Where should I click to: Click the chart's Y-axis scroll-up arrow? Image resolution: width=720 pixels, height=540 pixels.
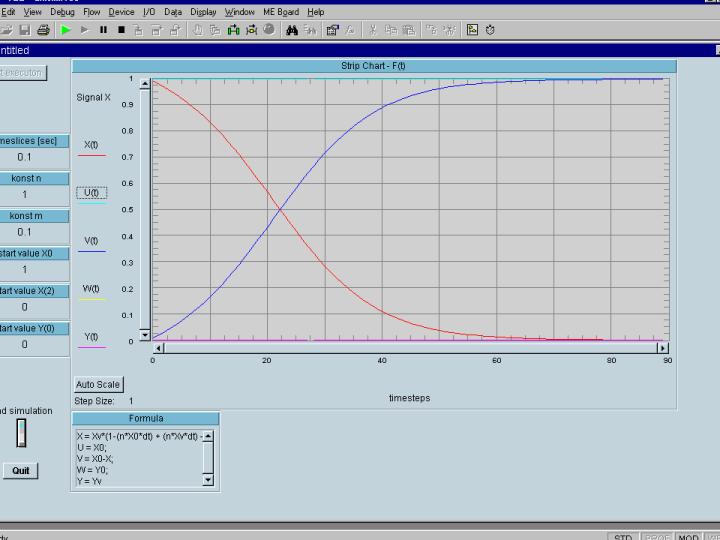[145, 85]
